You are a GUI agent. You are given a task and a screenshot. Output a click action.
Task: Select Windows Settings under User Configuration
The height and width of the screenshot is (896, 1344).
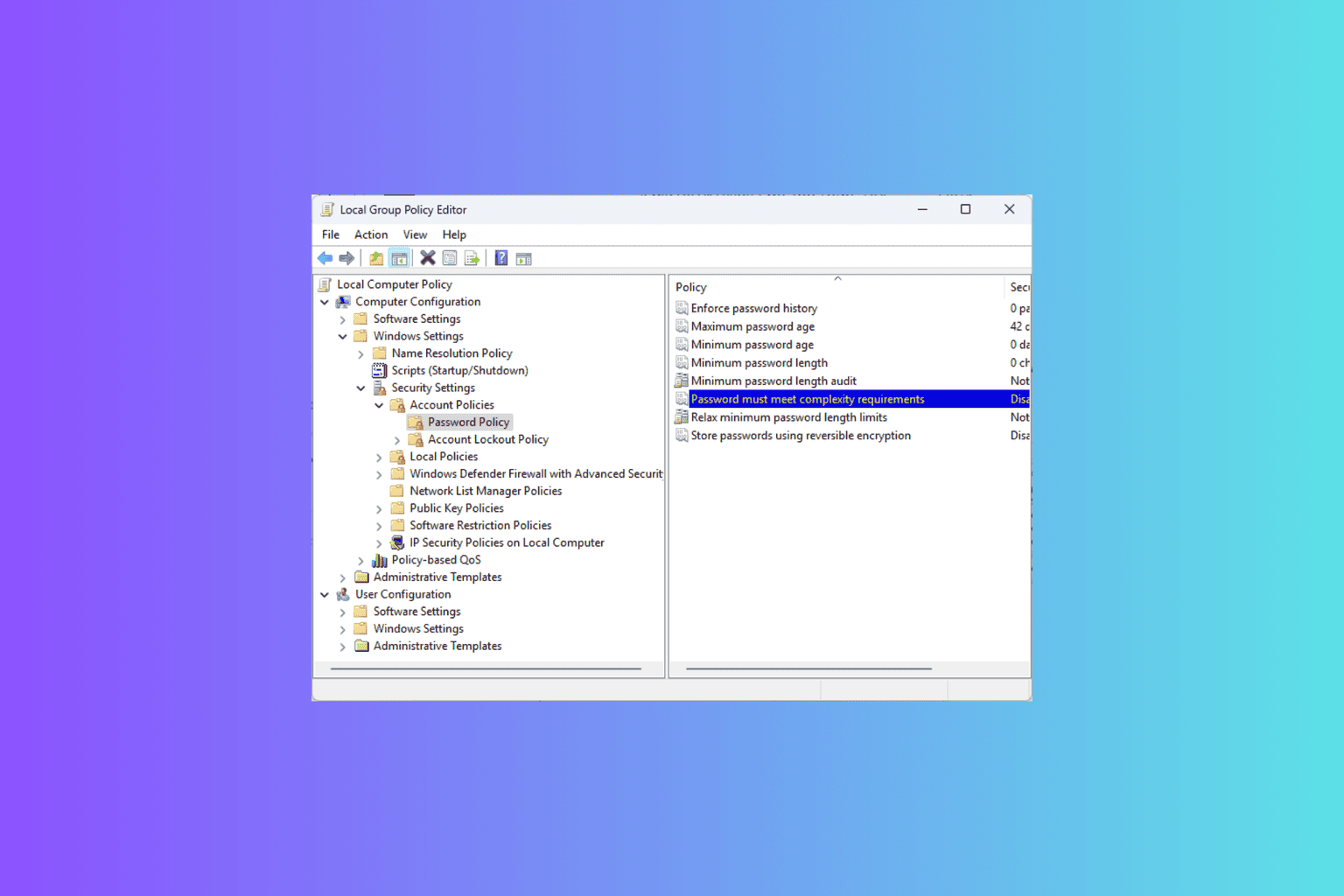pyautogui.click(x=418, y=629)
